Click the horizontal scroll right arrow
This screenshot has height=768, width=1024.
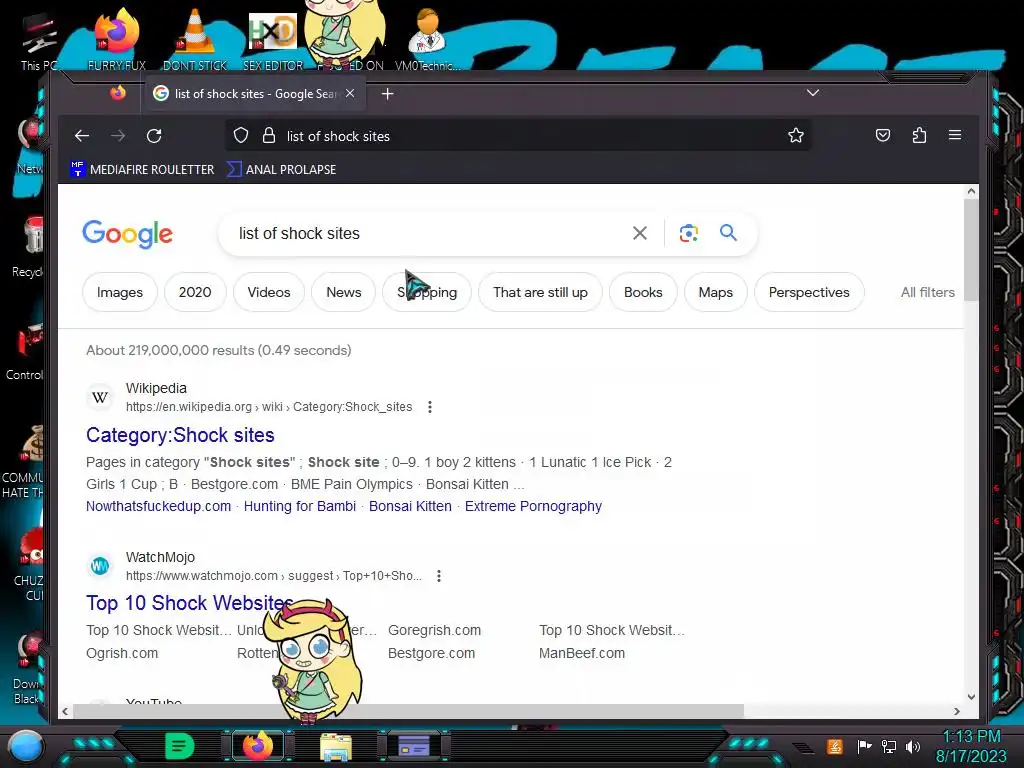[x=957, y=711]
